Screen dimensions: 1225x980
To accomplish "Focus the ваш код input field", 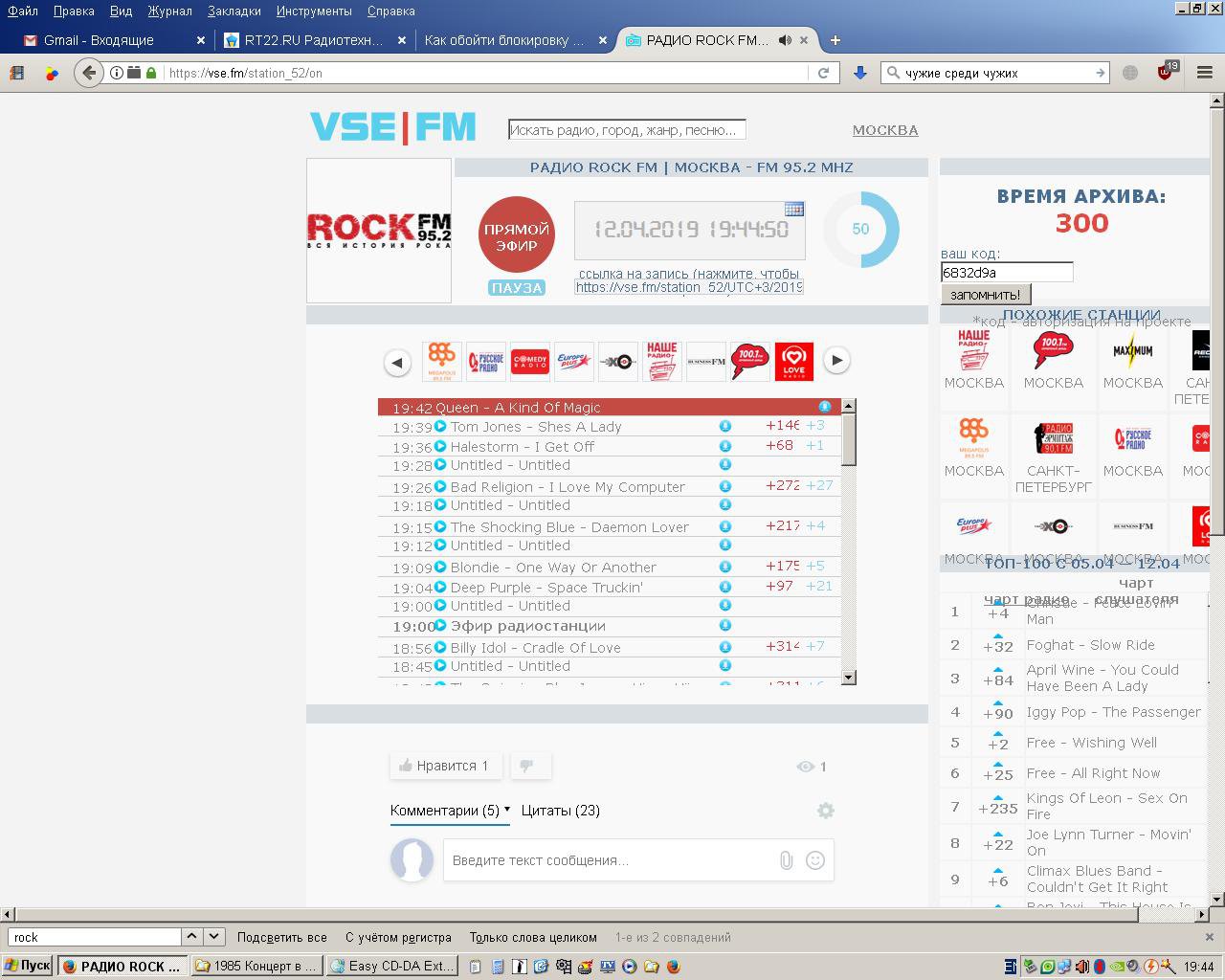I will [x=1007, y=273].
